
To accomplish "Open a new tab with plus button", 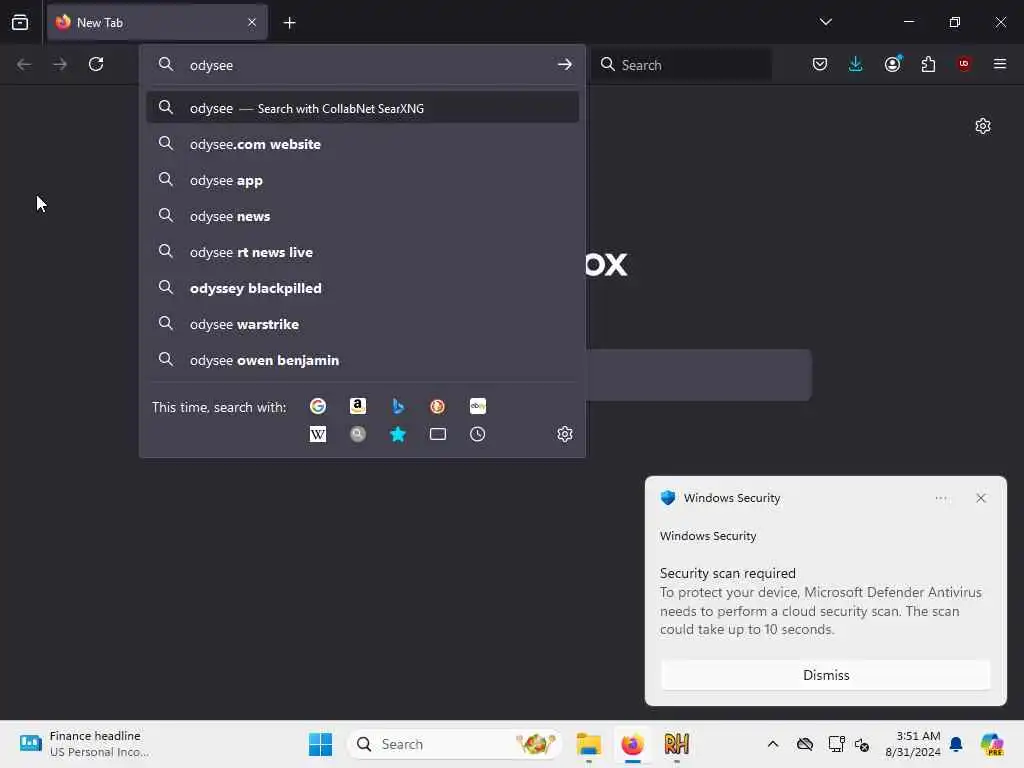I will [289, 23].
